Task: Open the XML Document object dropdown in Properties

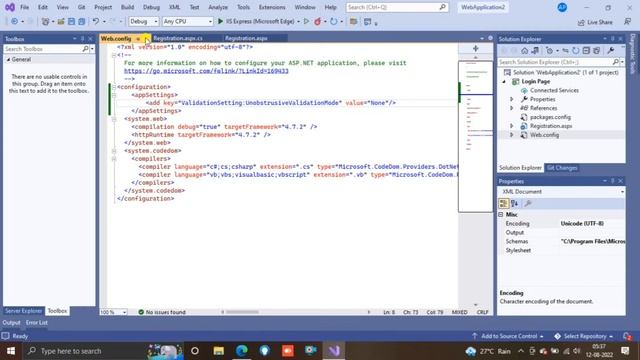Action: click(622, 191)
